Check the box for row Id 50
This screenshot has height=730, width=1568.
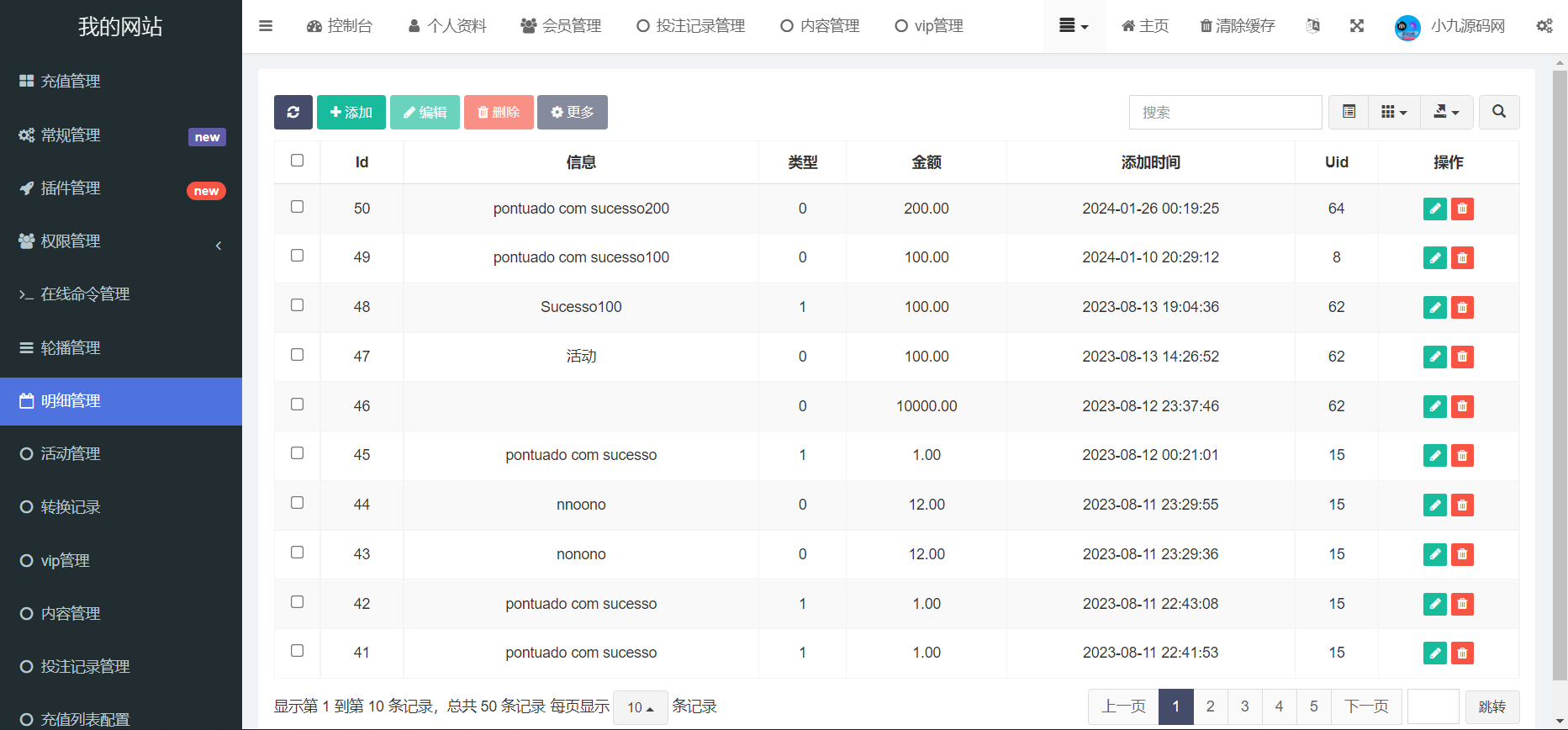click(x=297, y=206)
